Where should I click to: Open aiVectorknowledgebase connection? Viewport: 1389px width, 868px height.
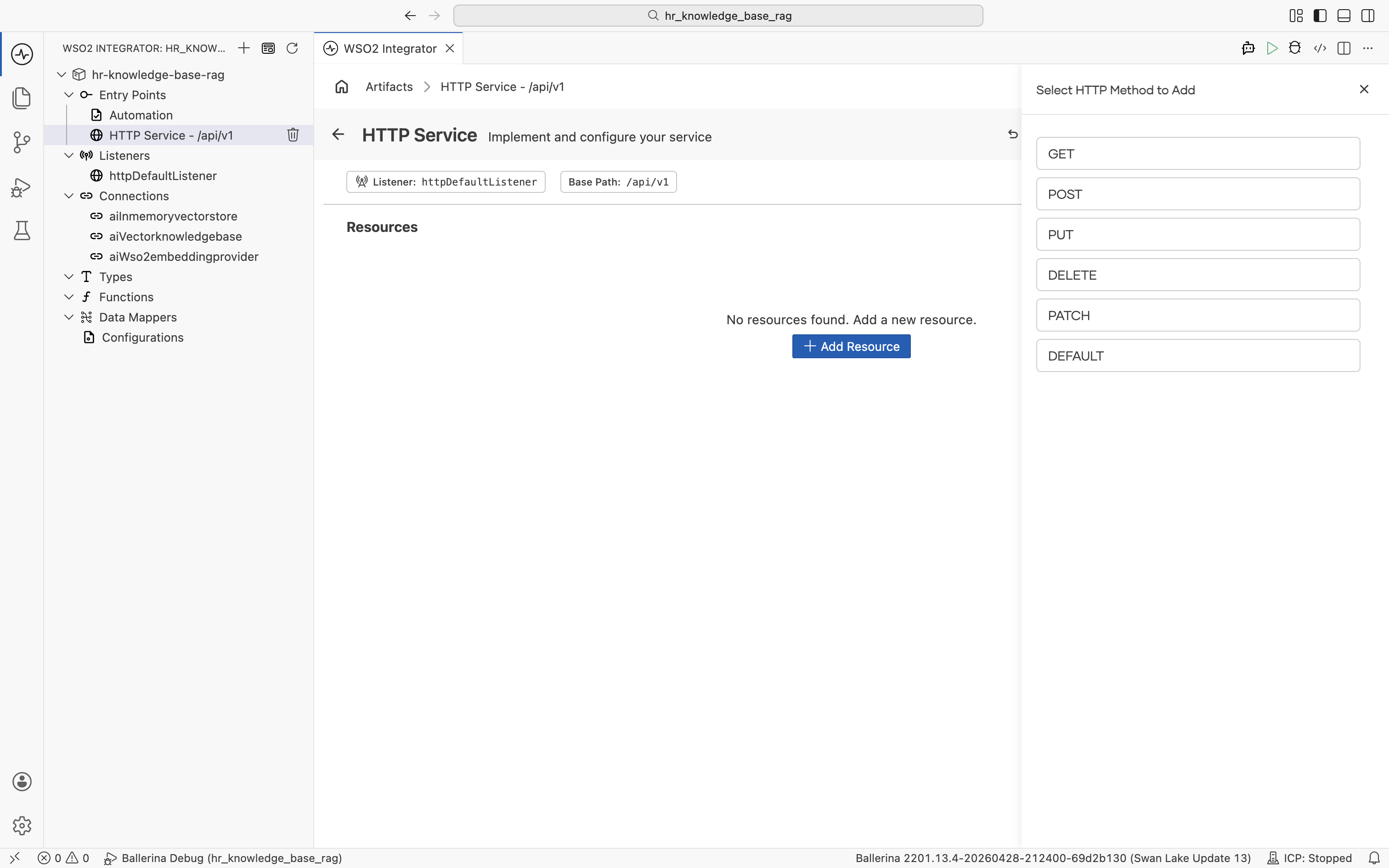179,236
